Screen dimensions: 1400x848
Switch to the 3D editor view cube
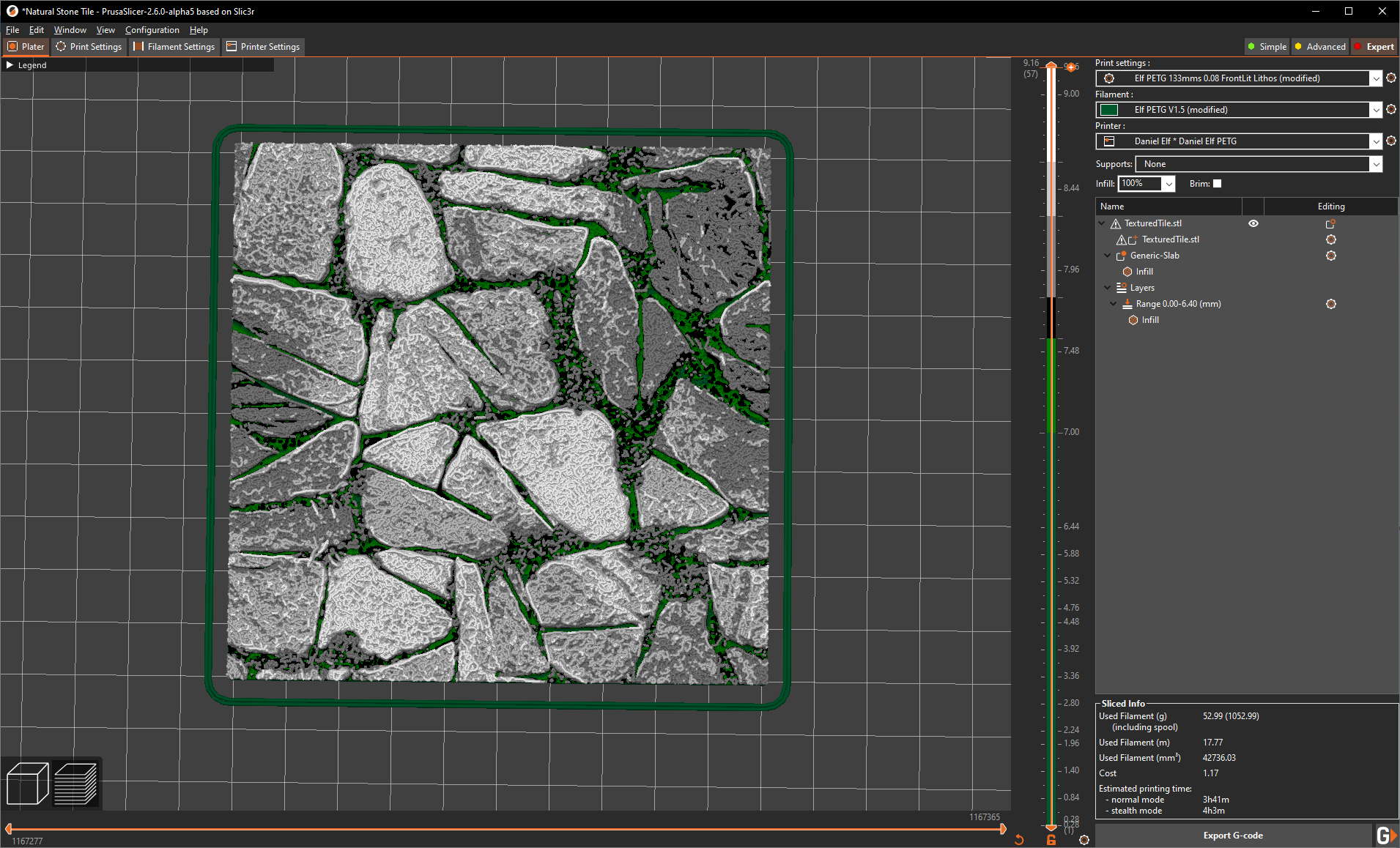click(x=27, y=784)
